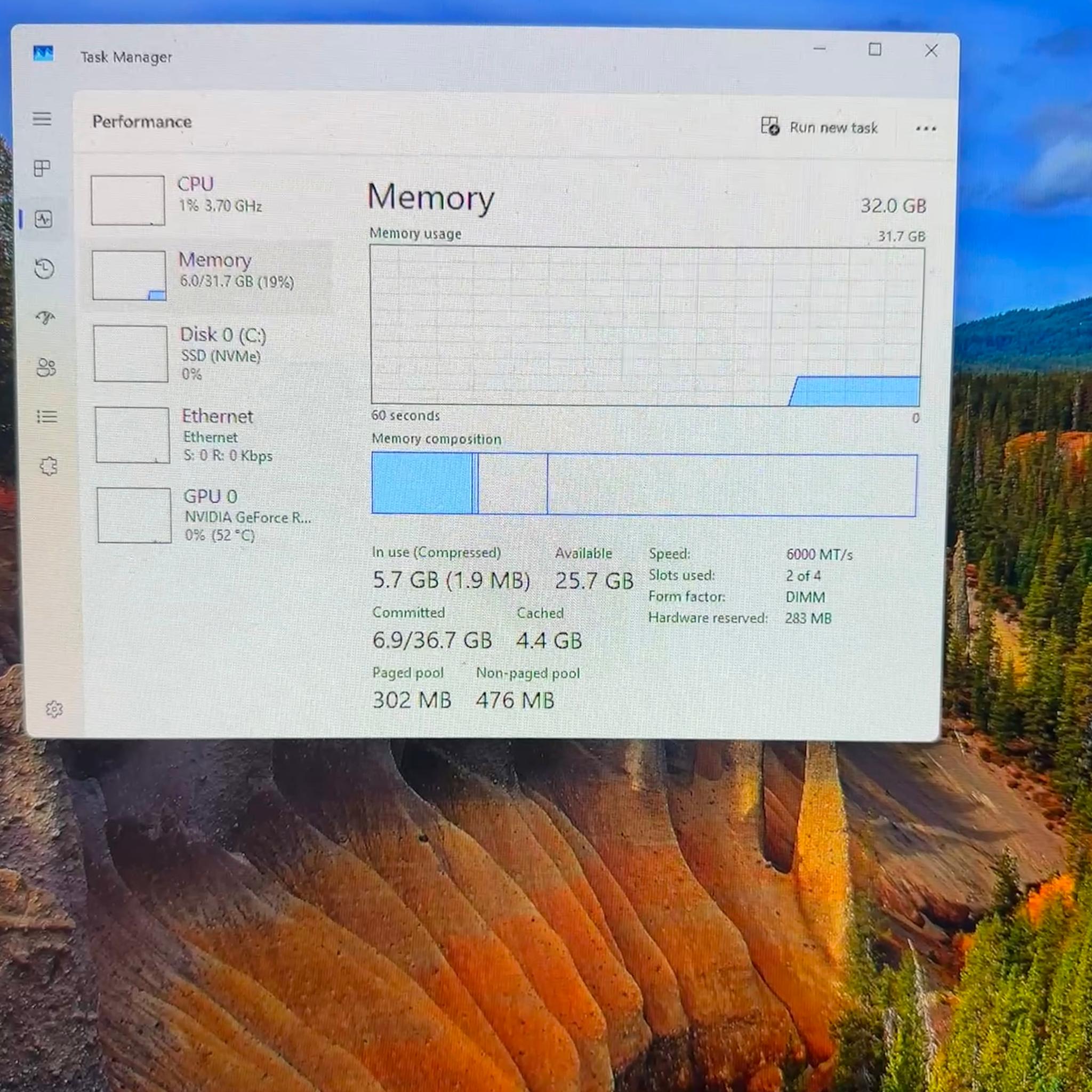Click the 302 MB paged pool value
Screen dimensions: 1092x1092
tap(412, 700)
